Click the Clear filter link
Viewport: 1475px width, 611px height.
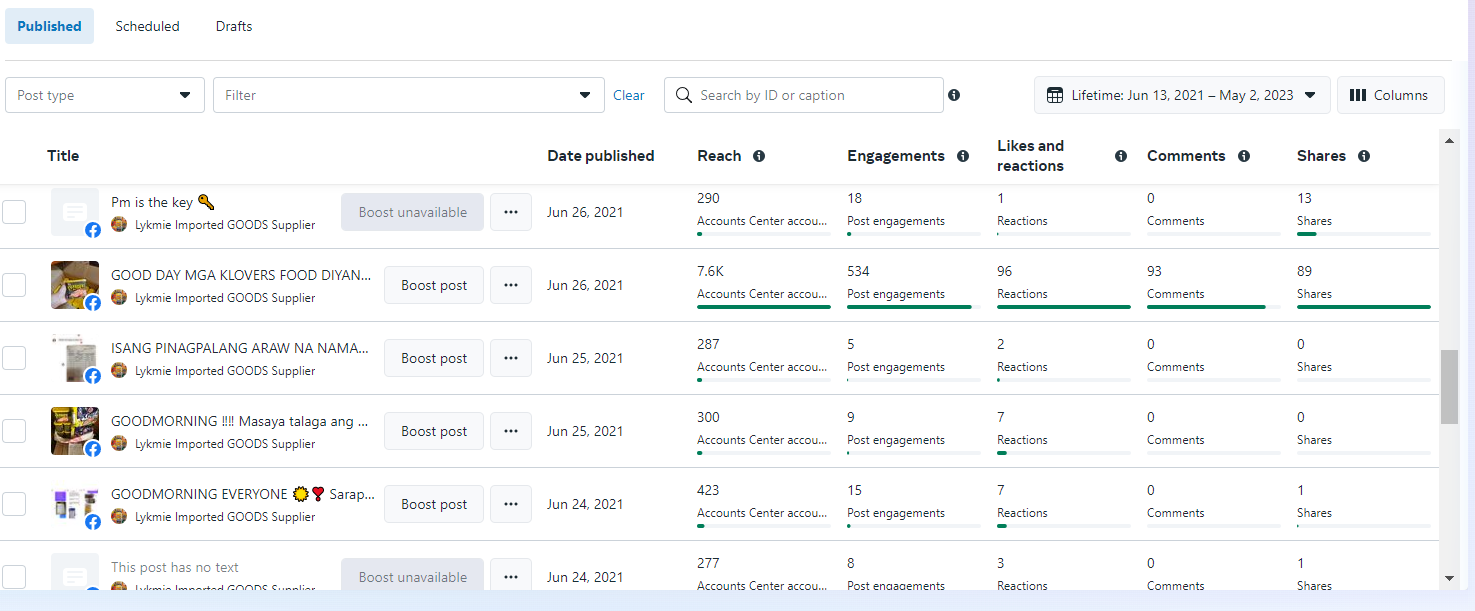[629, 95]
